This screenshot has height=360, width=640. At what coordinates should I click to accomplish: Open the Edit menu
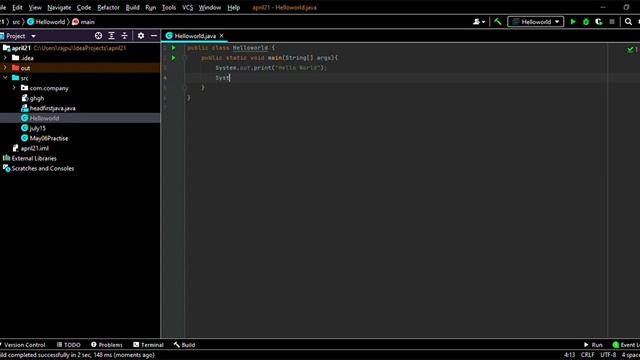coord(17,7)
